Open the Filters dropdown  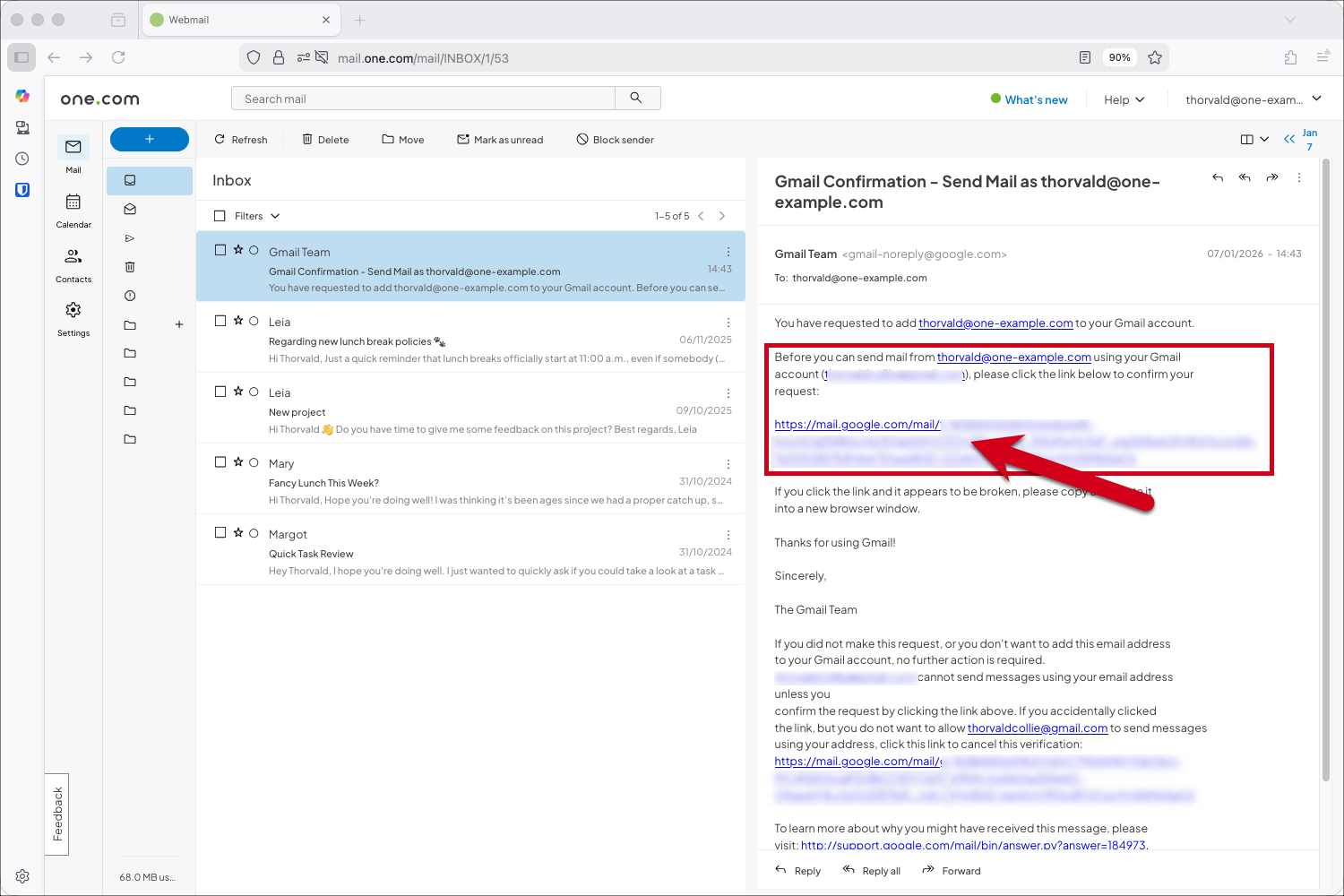254,215
